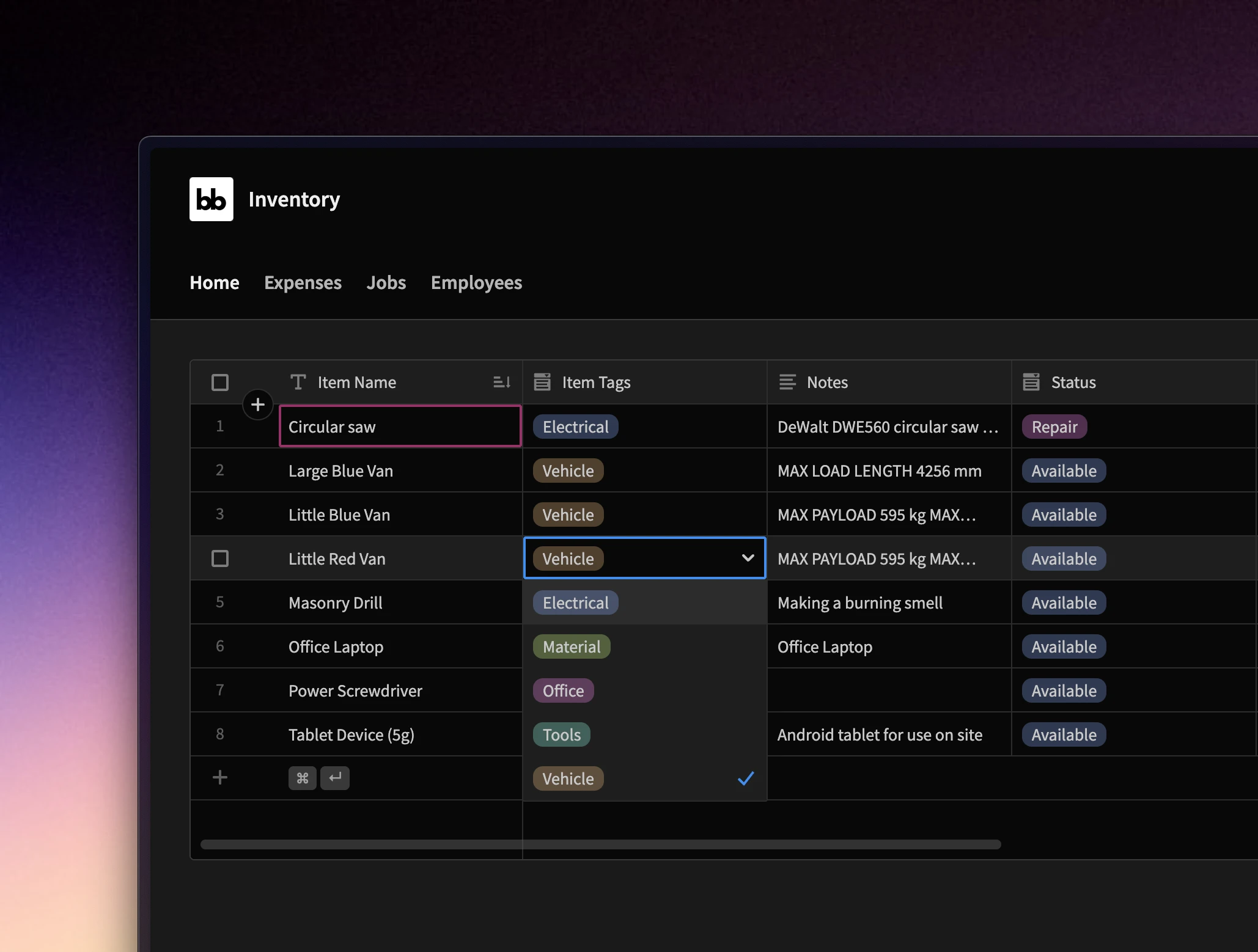Viewport: 1258px width, 952px height.
Task: Click row number 1 beside Circular saw
Action: point(220,426)
